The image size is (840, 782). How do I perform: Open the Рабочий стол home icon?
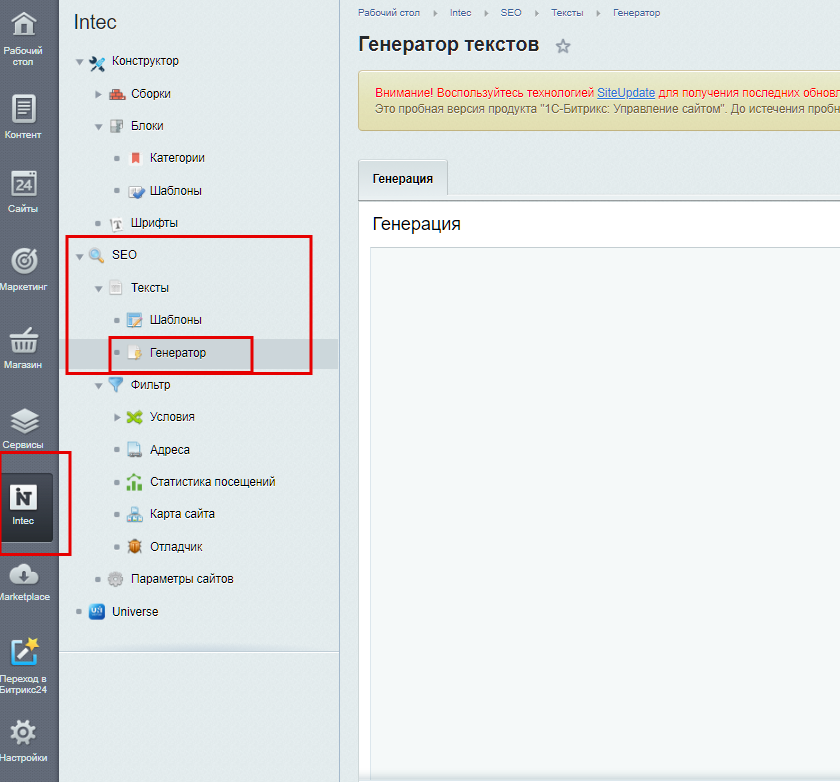(24, 24)
